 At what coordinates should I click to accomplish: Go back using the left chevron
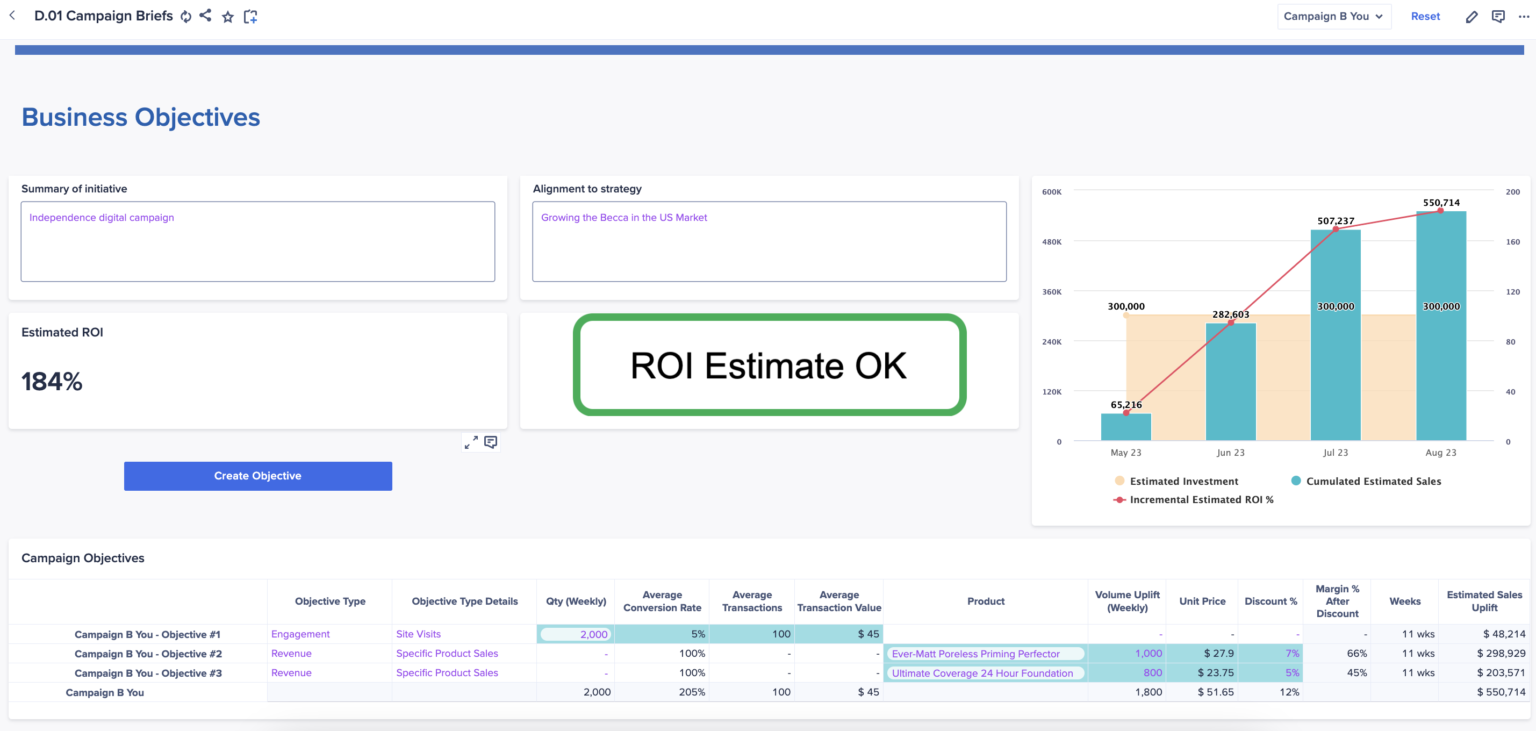(x=12, y=16)
